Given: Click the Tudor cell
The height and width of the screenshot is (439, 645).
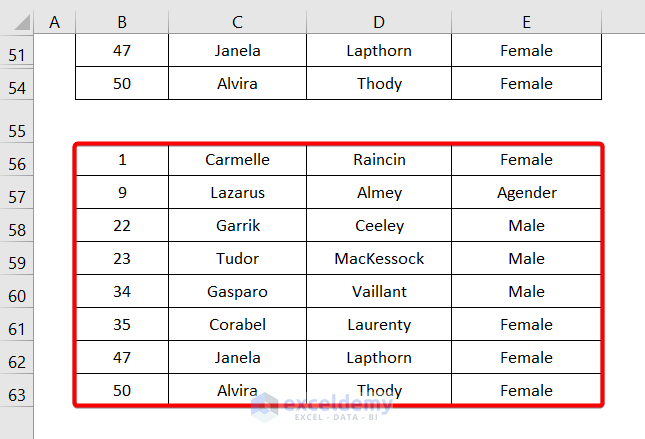Looking at the screenshot, I should pyautogui.click(x=237, y=259).
